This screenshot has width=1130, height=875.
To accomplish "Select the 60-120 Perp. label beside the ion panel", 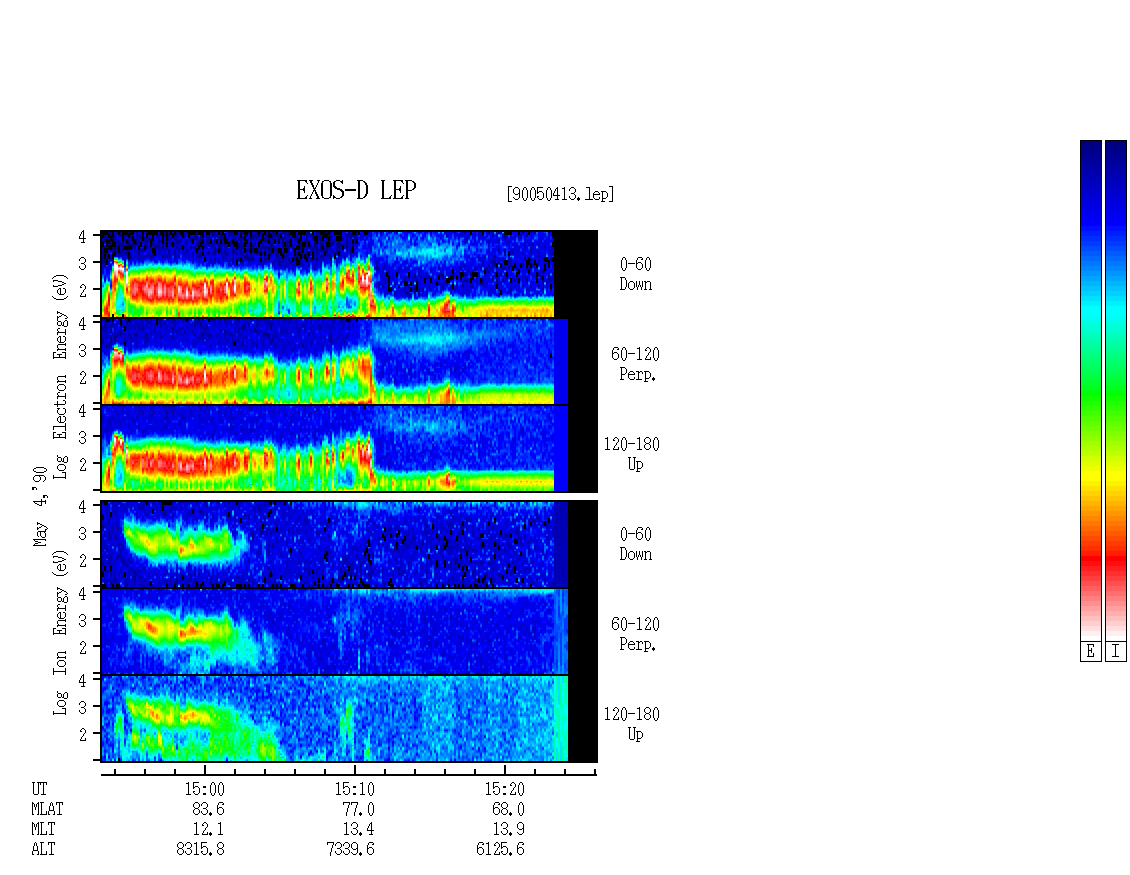I will pyautogui.click(x=635, y=634).
